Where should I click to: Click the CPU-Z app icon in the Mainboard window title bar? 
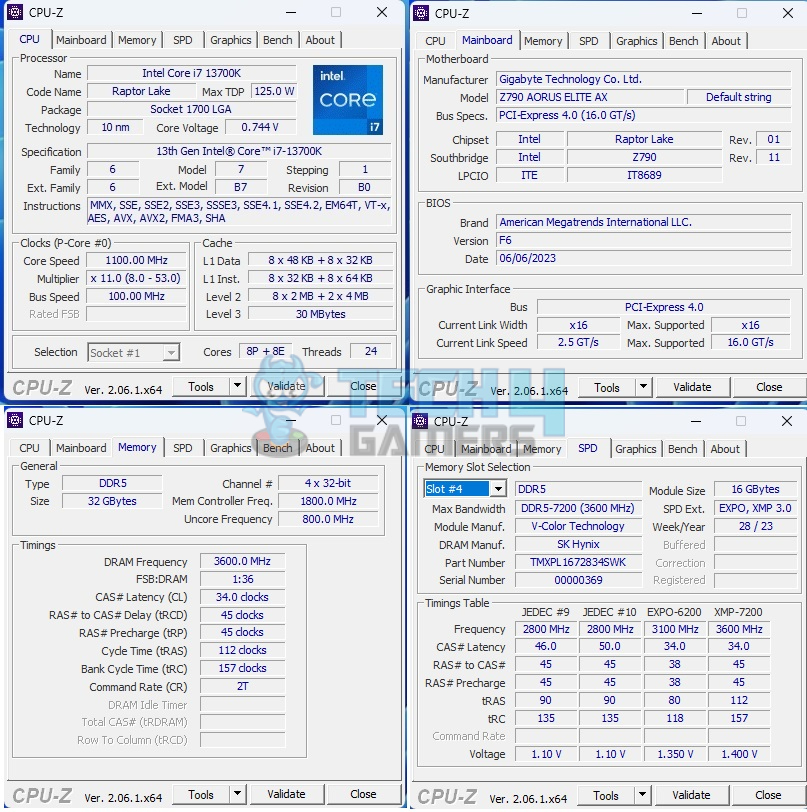(421, 13)
